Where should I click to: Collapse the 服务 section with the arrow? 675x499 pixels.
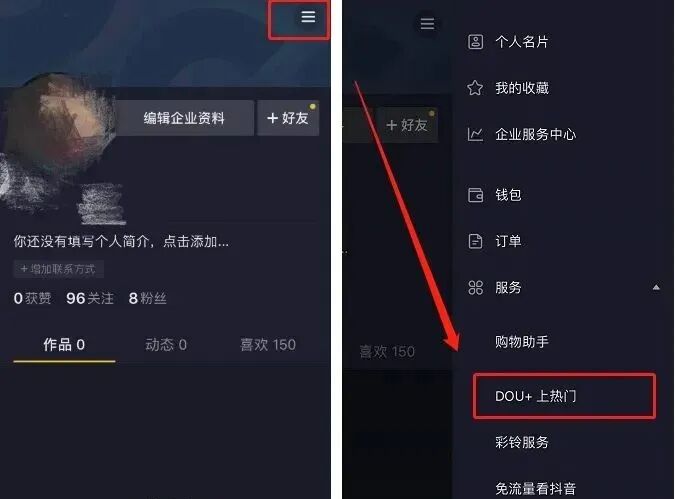tap(656, 287)
